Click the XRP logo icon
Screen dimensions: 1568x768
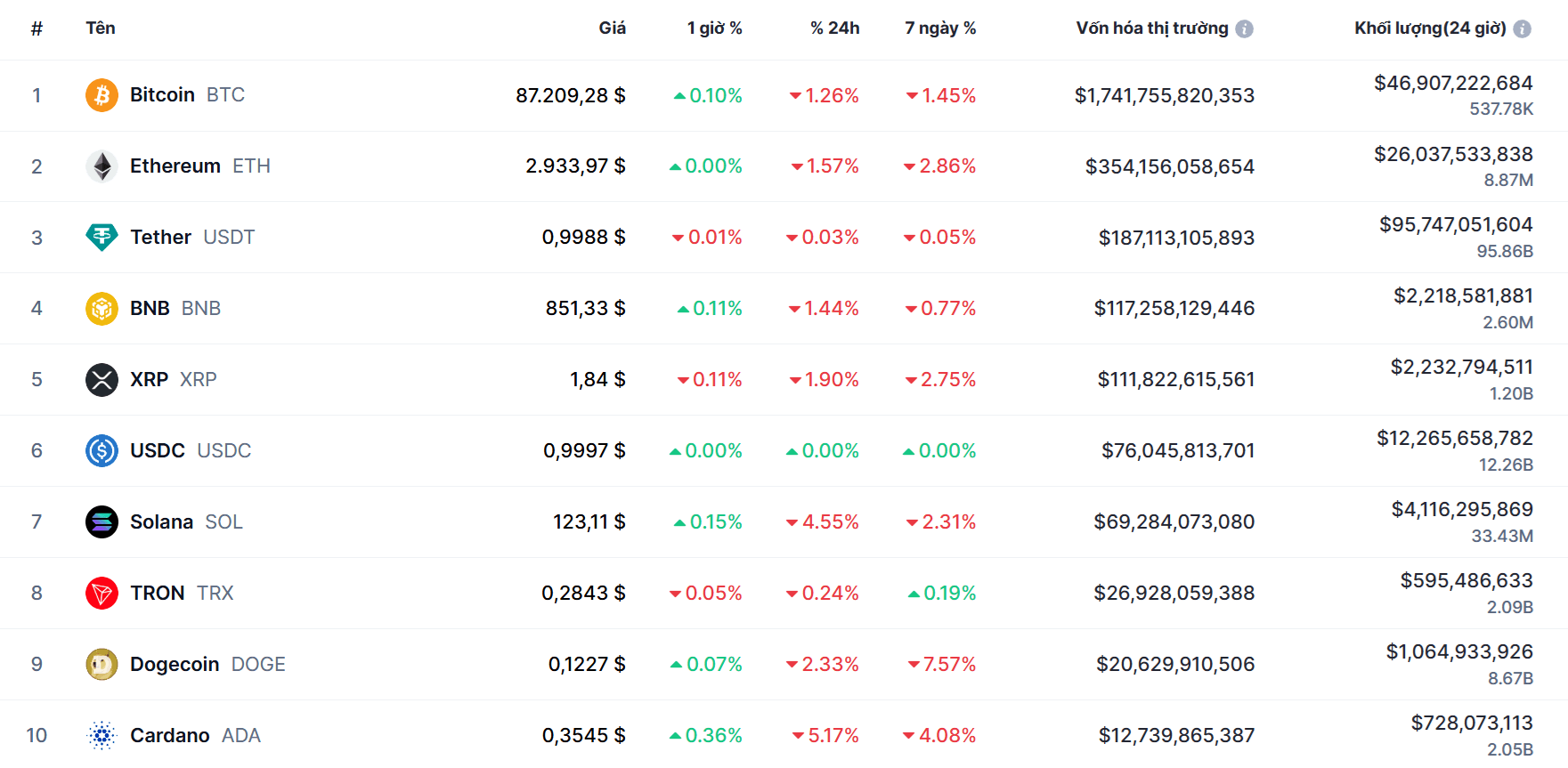tap(102, 380)
